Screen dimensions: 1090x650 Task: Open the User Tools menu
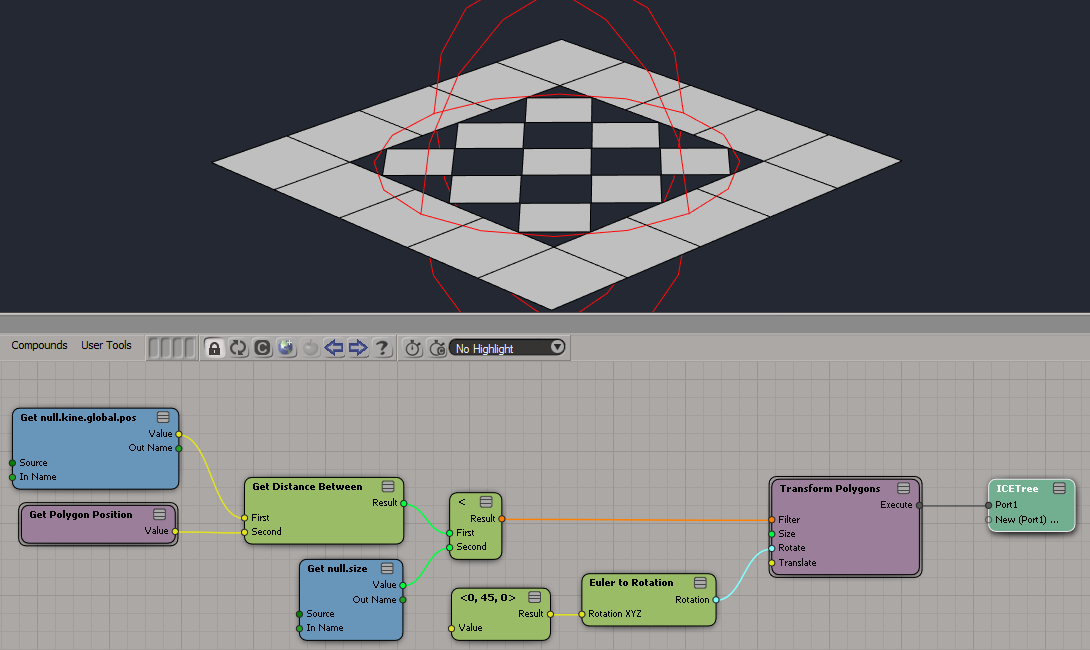pos(106,345)
